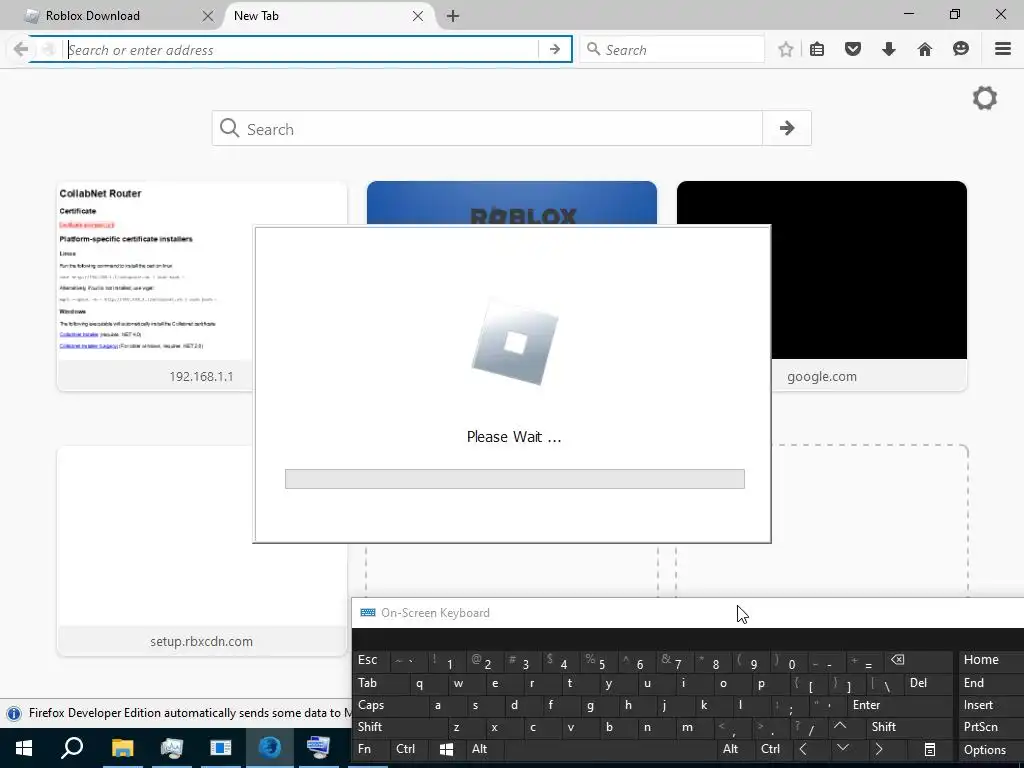Tap Esc on the On-Screen Keyboard

click(370, 660)
